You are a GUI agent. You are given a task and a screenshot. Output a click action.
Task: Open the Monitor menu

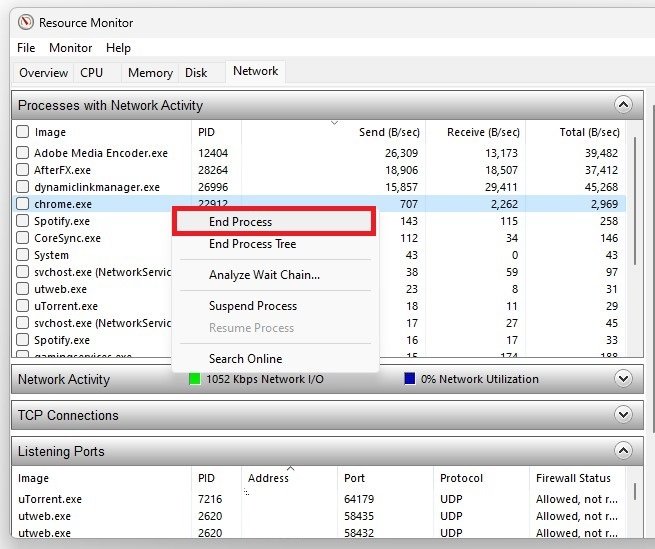click(70, 48)
